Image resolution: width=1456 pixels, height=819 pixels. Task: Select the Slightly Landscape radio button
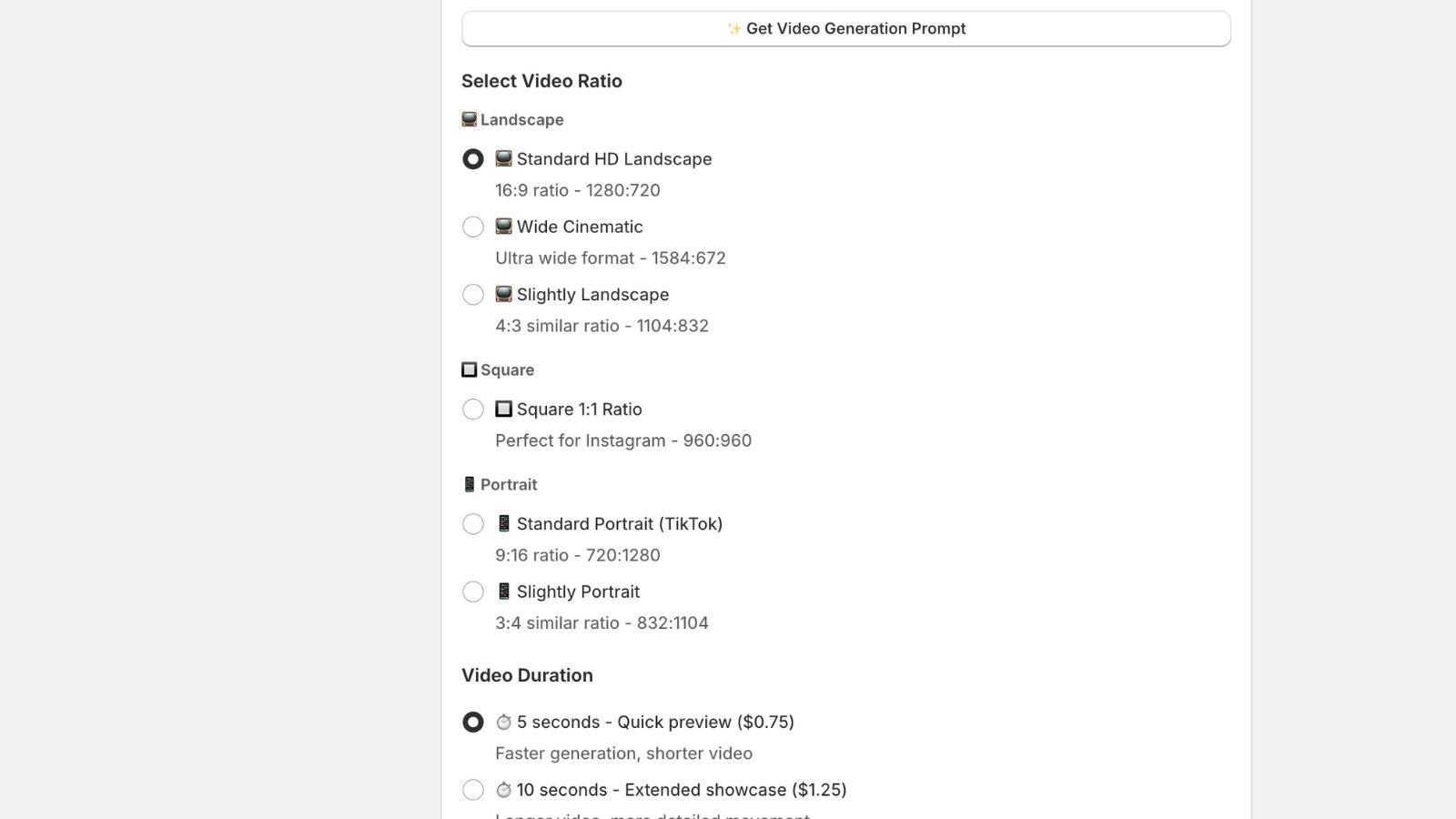tap(473, 295)
